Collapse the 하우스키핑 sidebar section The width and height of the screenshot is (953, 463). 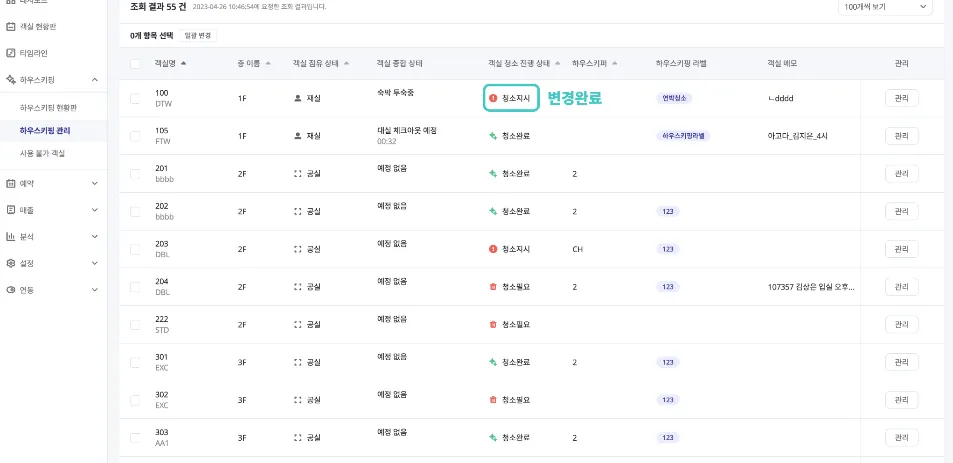[94, 78]
